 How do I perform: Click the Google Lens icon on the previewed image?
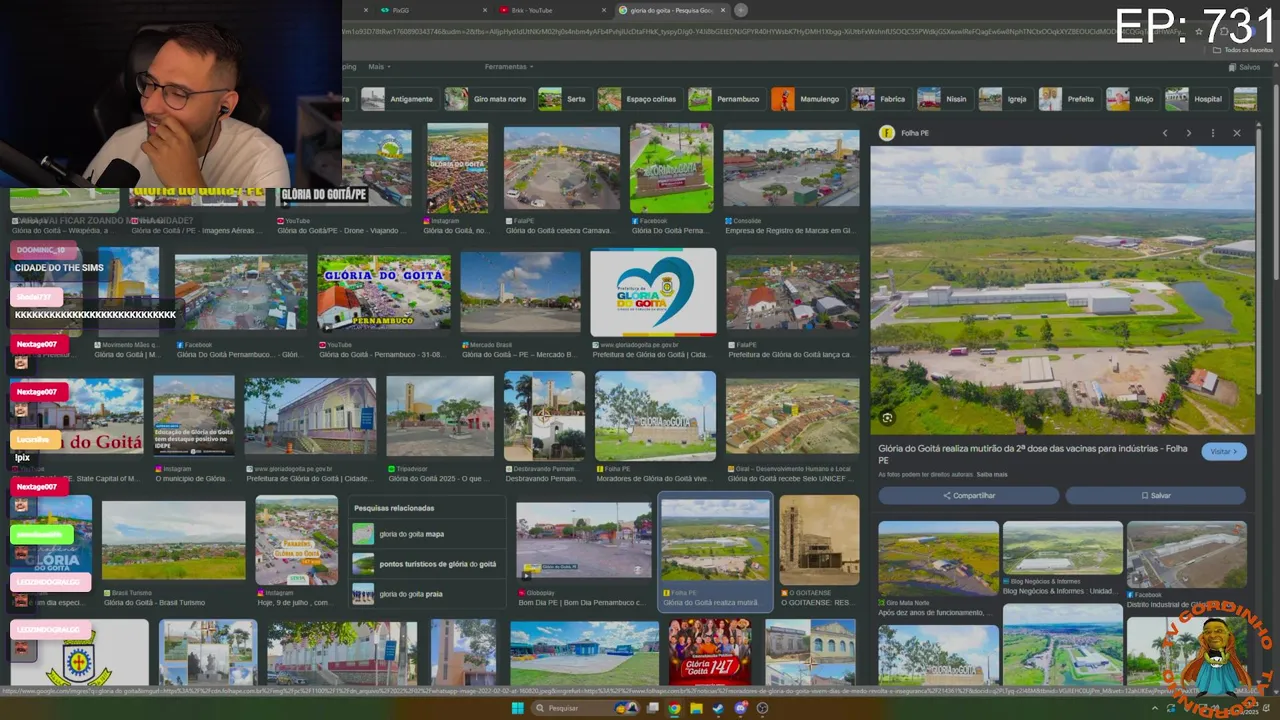[887, 418]
